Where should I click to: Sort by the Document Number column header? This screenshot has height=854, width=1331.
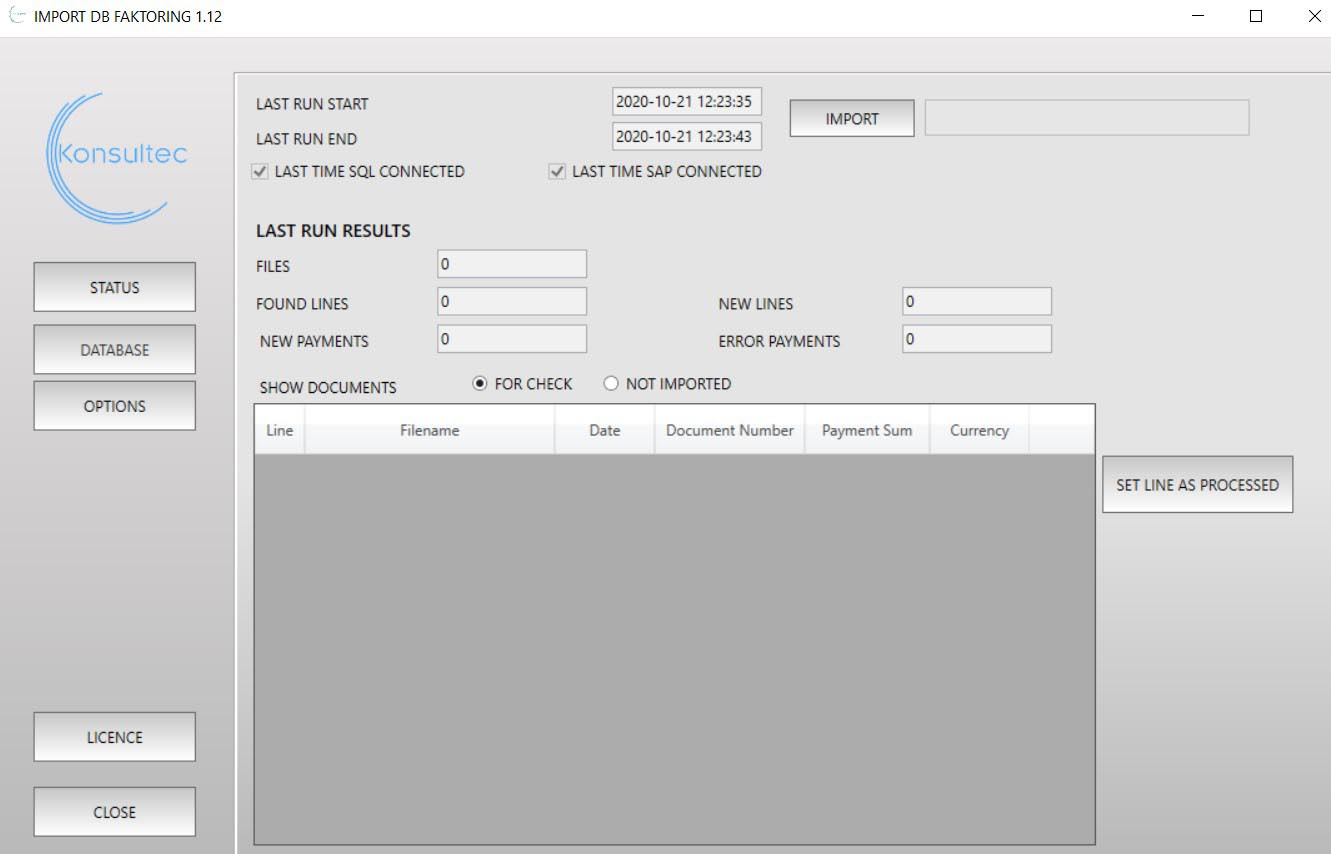point(730,430)
